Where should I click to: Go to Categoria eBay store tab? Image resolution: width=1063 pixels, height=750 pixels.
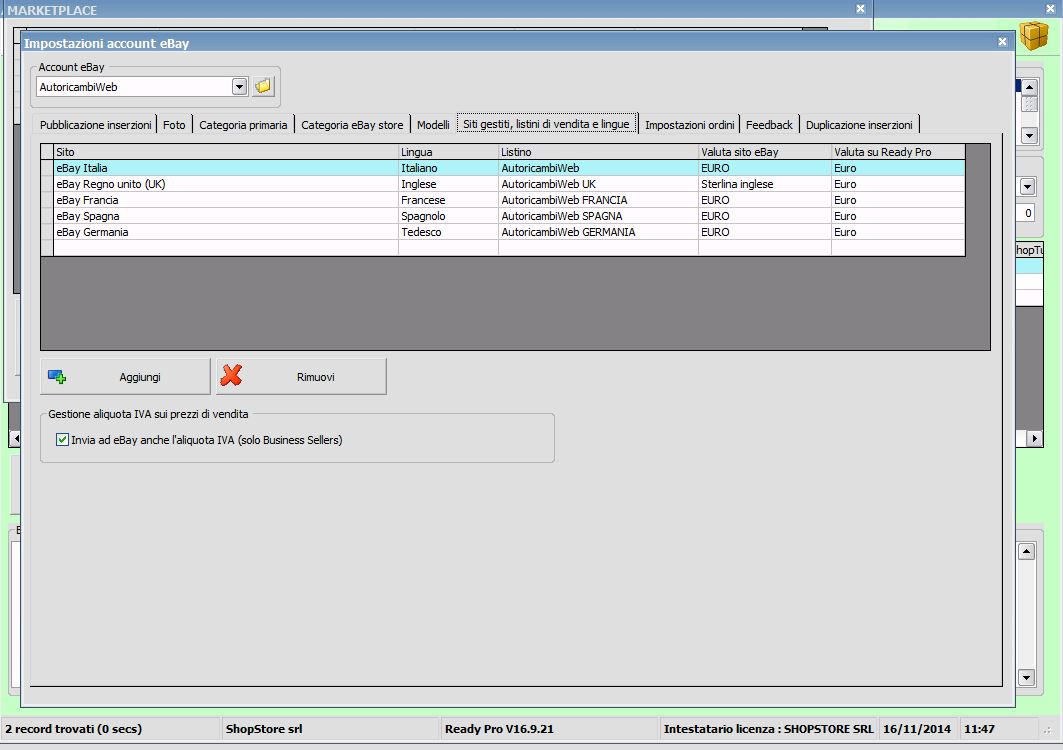point(352,125)
